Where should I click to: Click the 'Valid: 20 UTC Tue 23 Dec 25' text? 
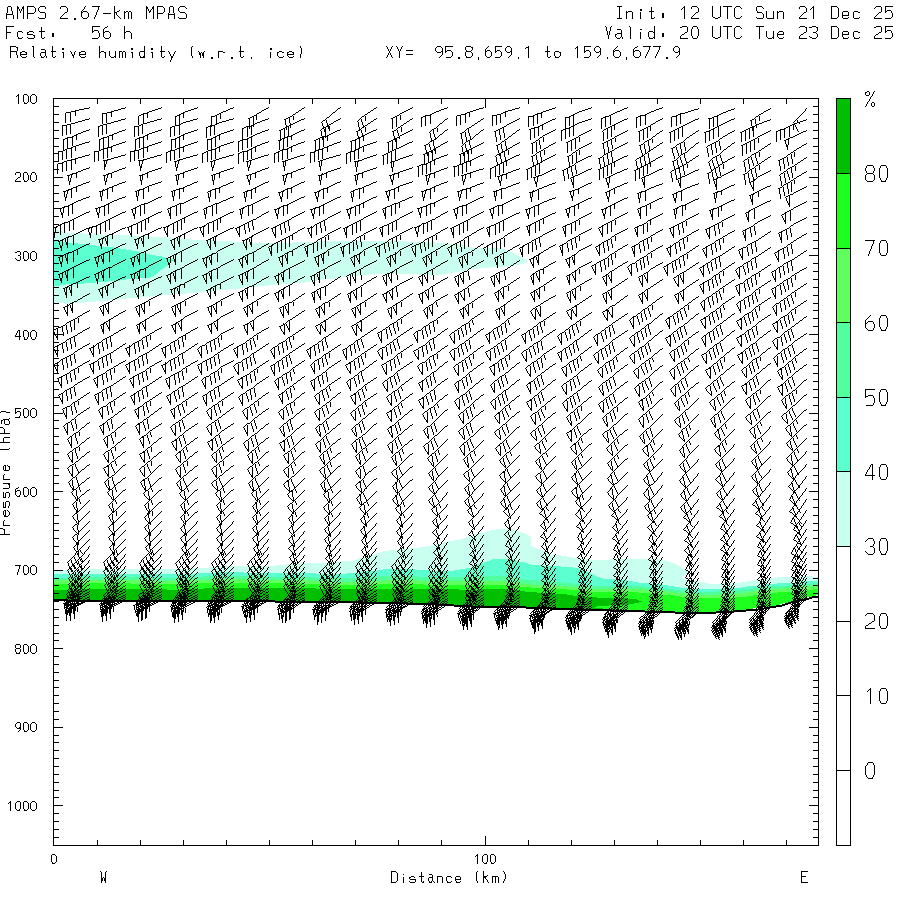(749, 33)
